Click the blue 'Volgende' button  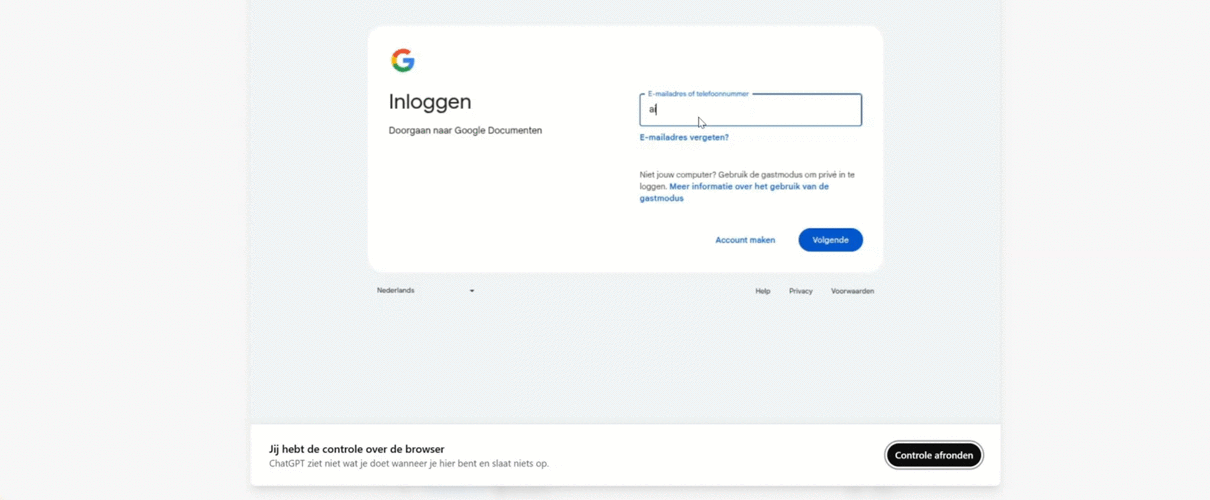[830, 240]
